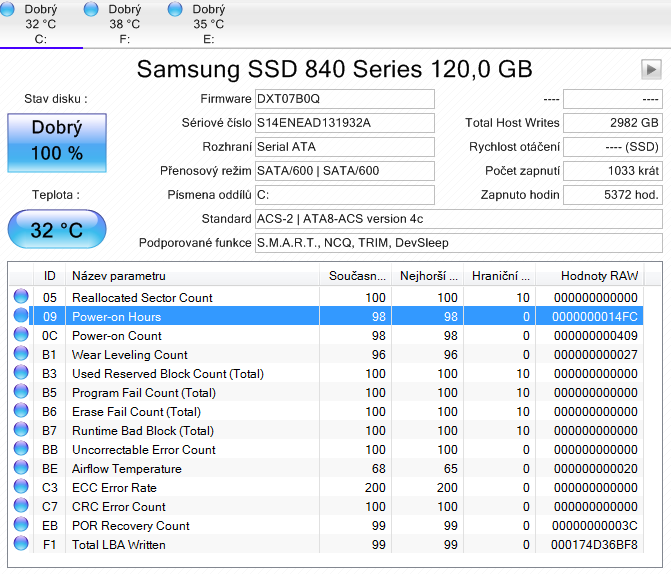671x574 pixels.
Task: Click status icon of POR Recovery Count row
Action: click(21, 524)
